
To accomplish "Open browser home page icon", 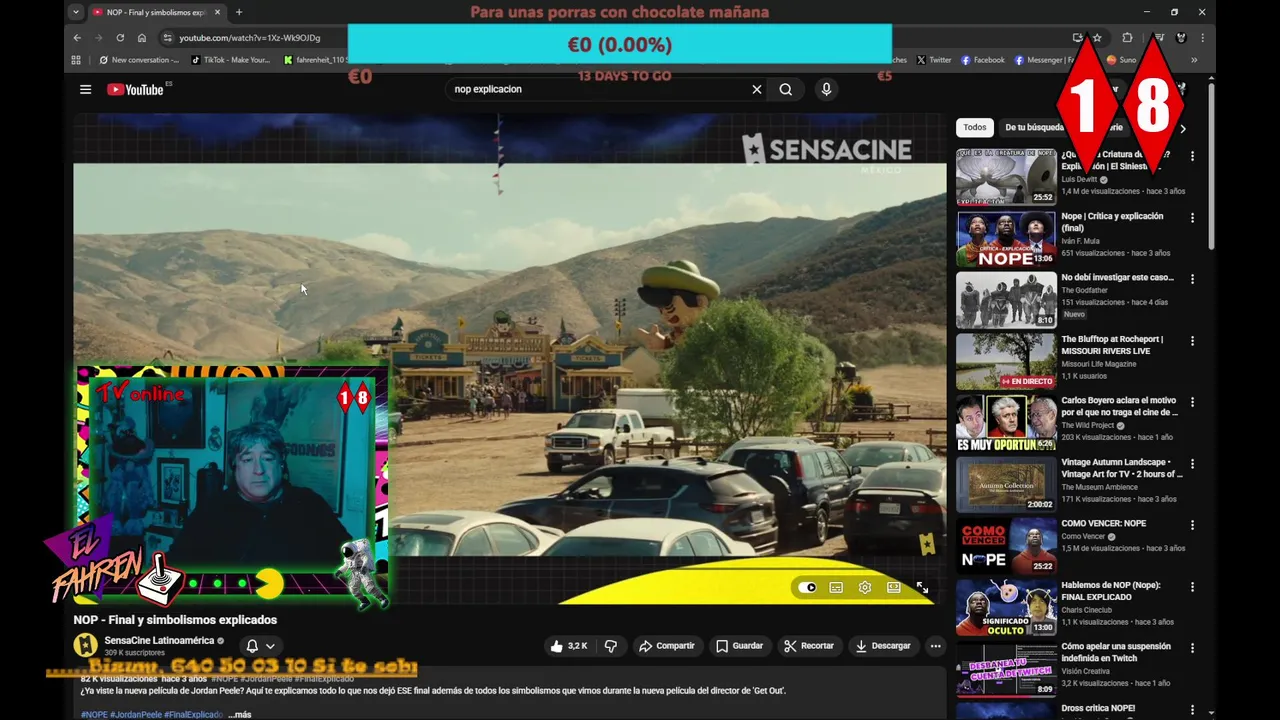I will pos(142,38).
